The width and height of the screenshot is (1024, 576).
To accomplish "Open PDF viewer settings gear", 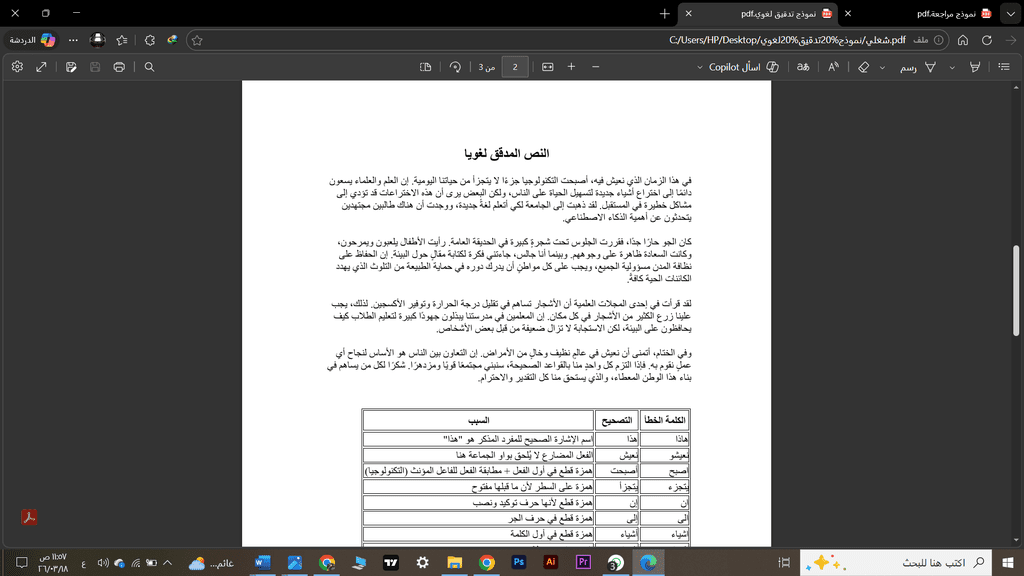I will coord(17,67).
